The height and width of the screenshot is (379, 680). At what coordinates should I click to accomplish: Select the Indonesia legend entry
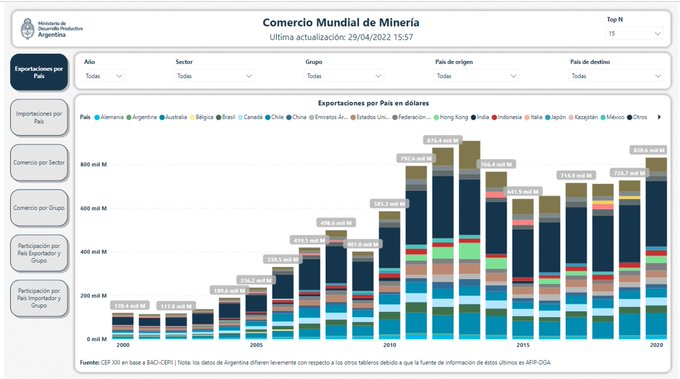coord(507,117)
